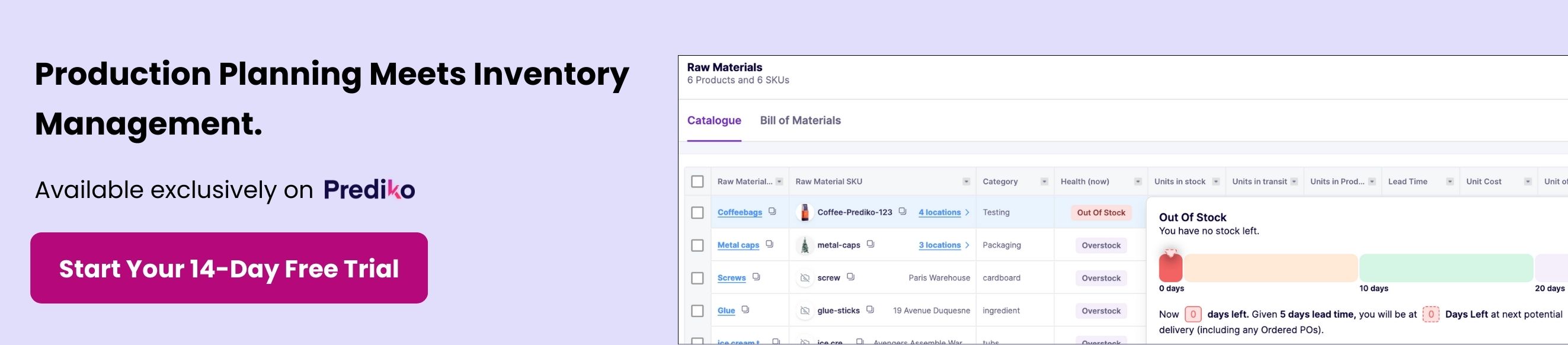
Task: Open the metal-caps product image
Action: 805,245
